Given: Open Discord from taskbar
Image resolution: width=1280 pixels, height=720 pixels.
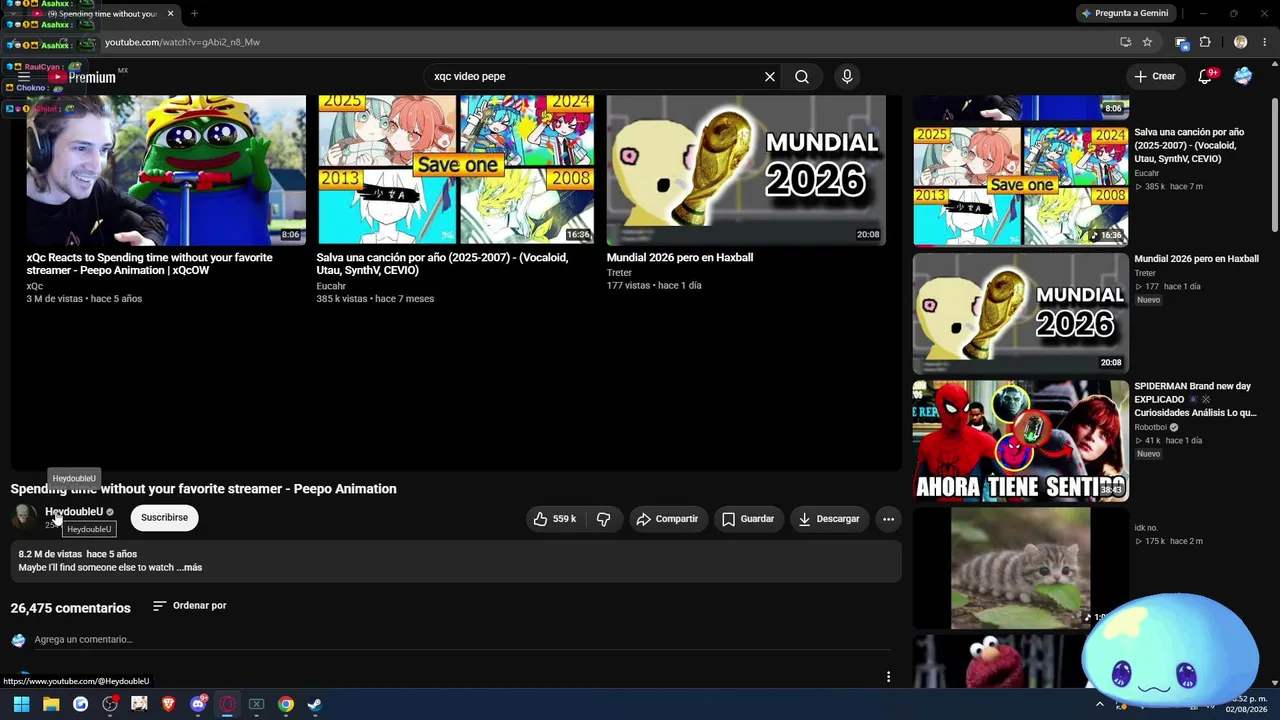Looking at the screenshot, I should 198,704.
